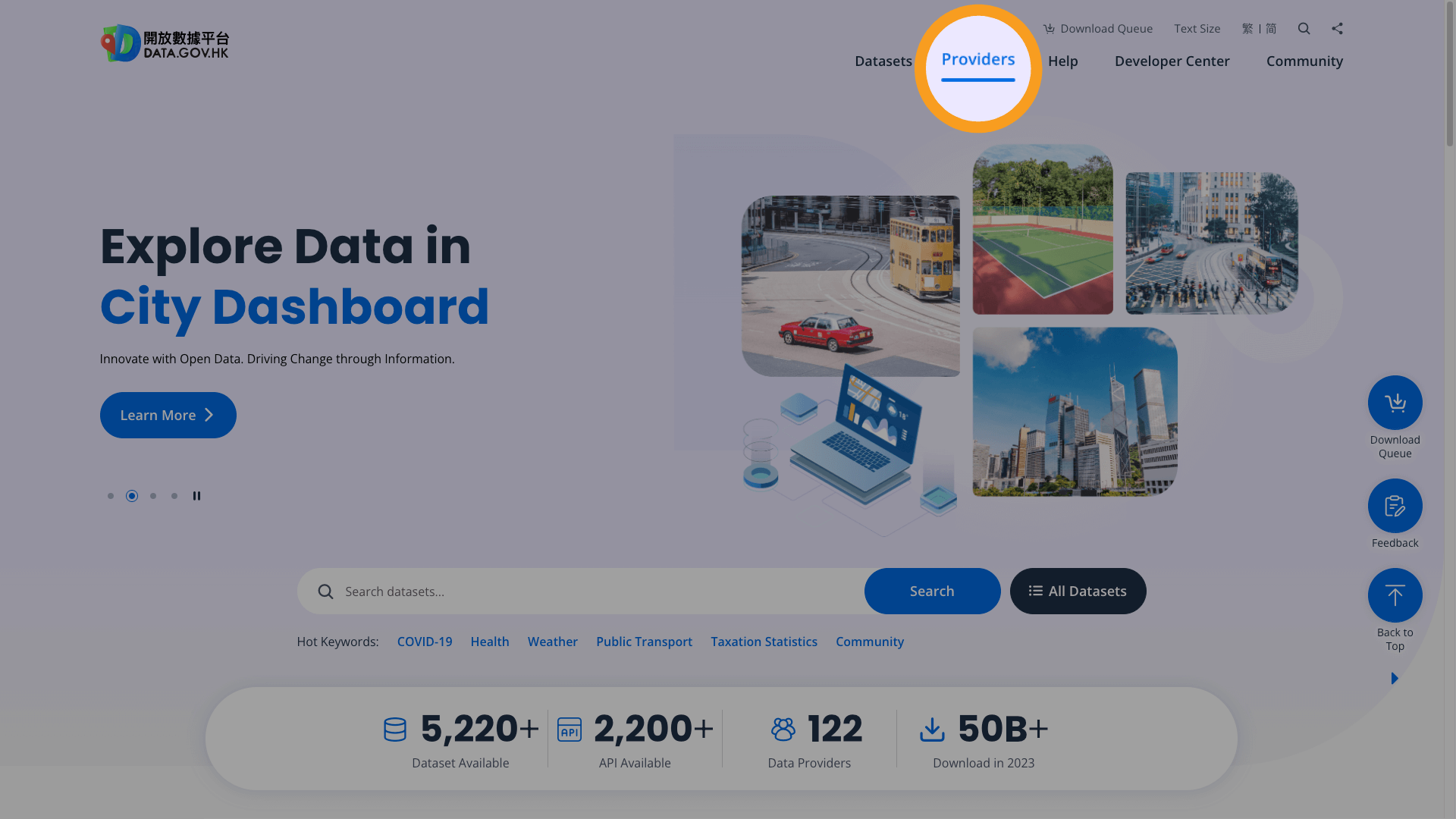
Task: Pause the homepage carousel slideshow
Action: [x=196, y=495]
